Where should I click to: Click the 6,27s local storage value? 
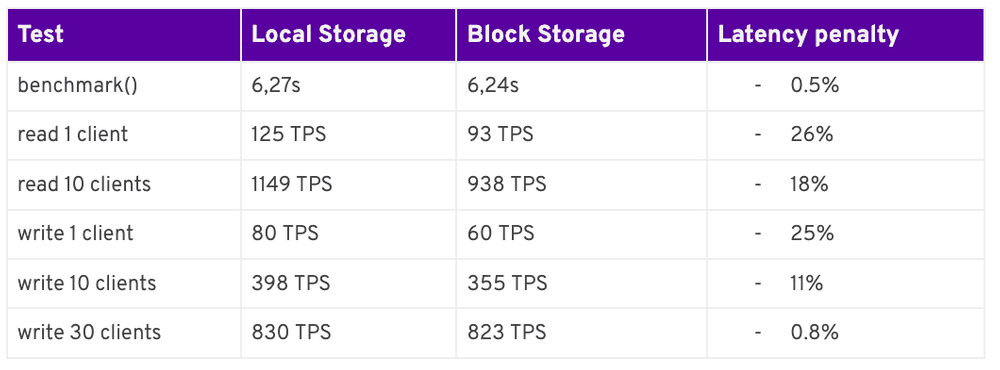pyautogui.click(x=276, y=85)
